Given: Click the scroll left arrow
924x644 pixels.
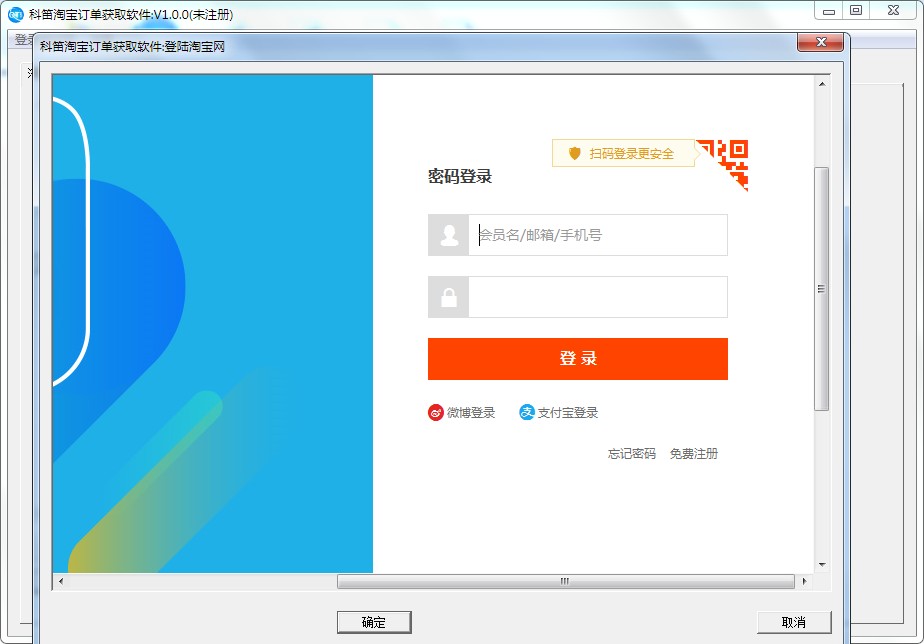Looking at the screenshot, I should 61,582.
